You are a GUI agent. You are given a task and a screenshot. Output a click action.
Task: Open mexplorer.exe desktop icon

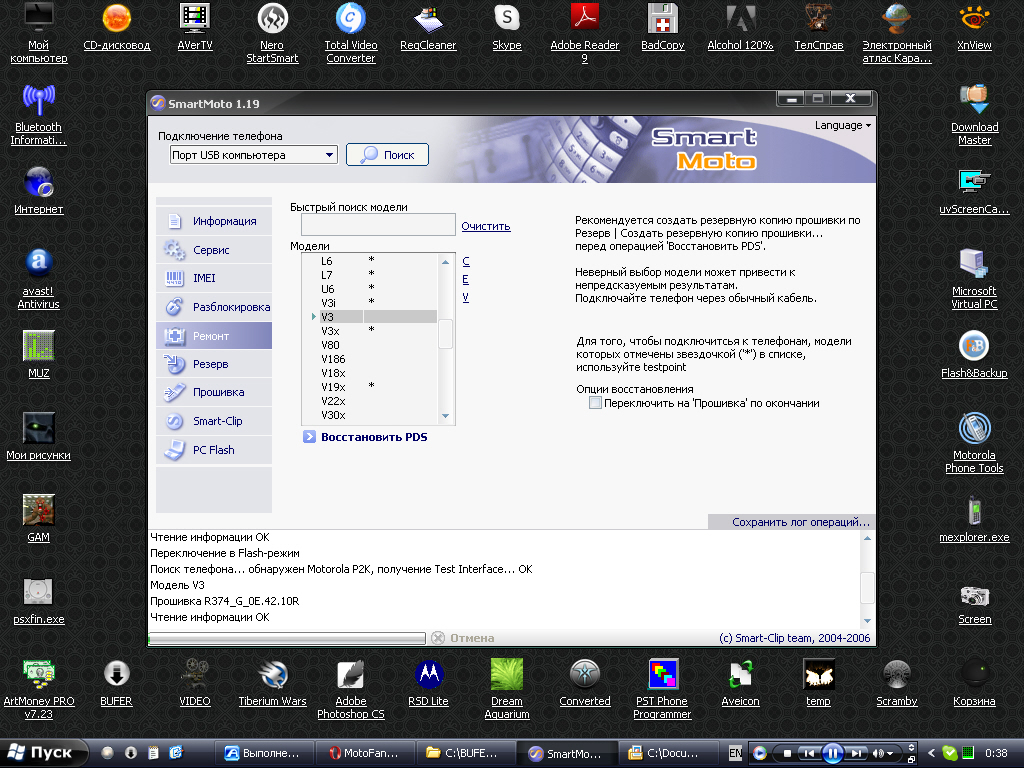[974, 519]
